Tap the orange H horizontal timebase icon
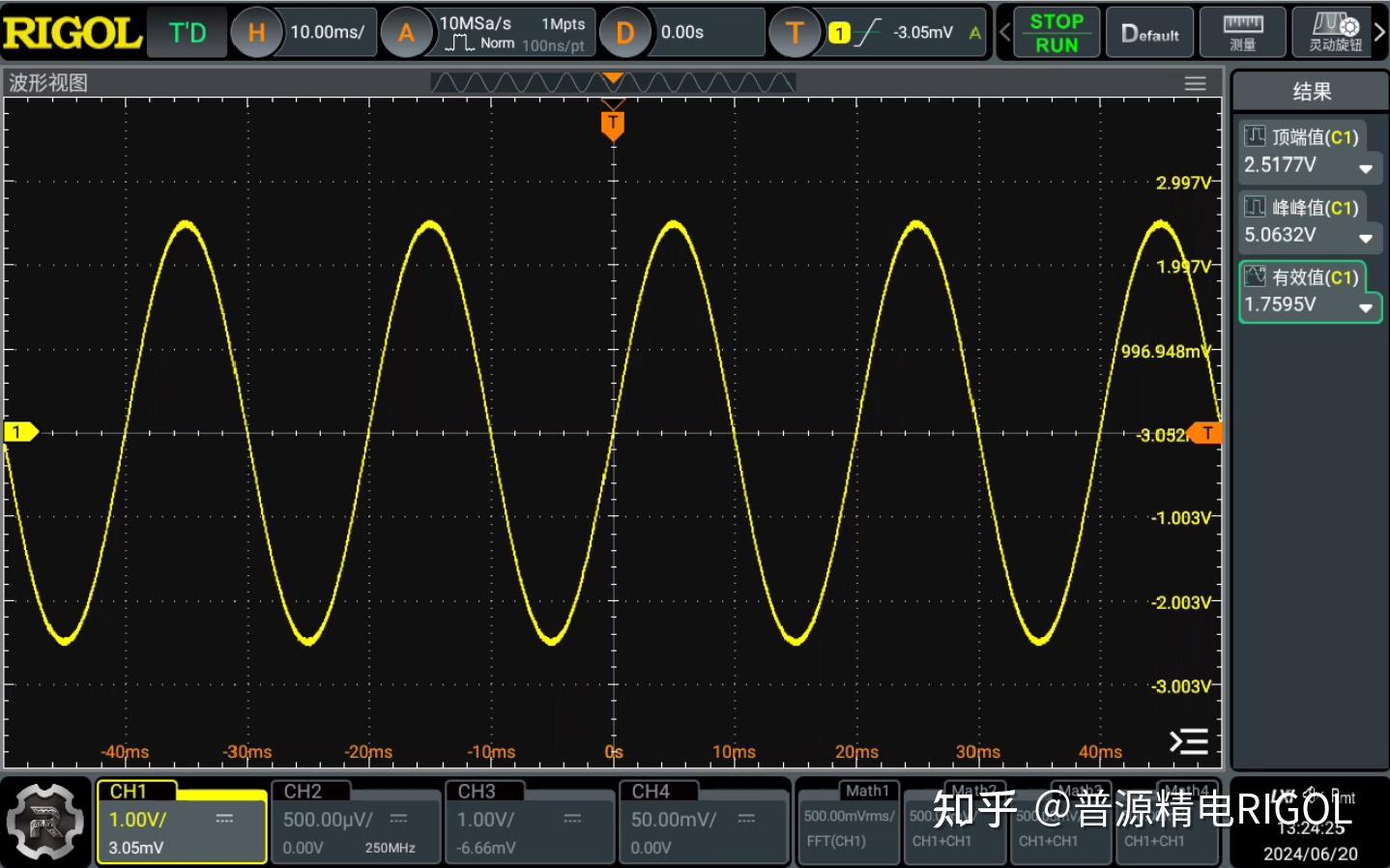The width and height of the screenshot is (1390, 868). pyautogui.click(x=256, y=32)
